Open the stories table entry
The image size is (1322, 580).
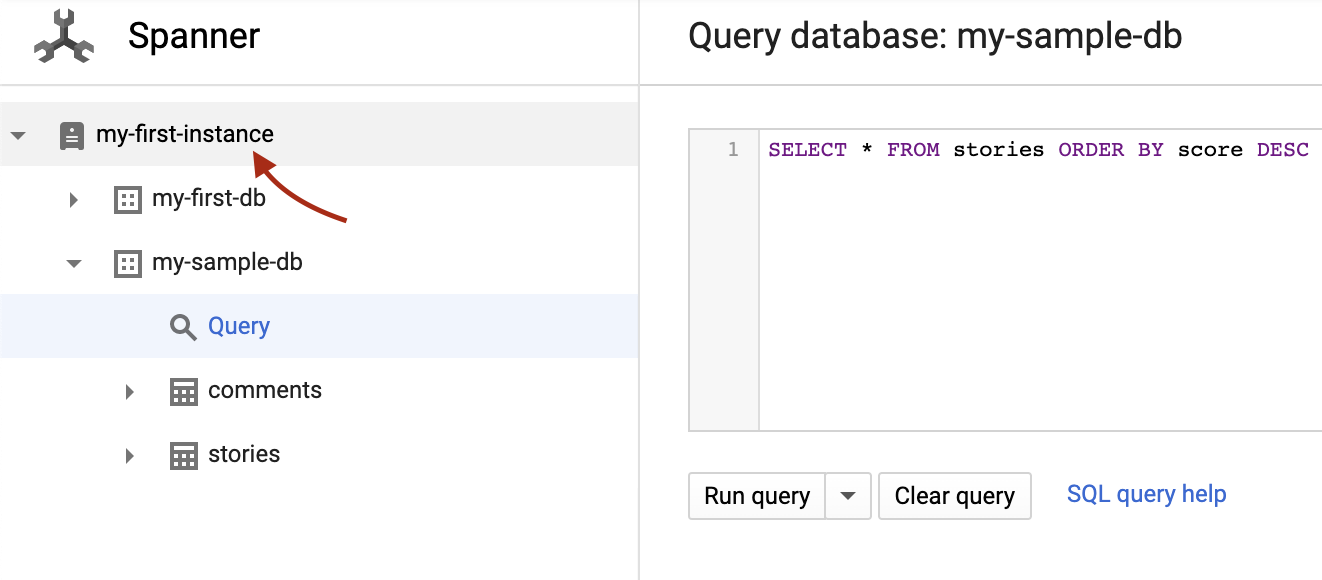pyautogui.click(x=244, y=454)
